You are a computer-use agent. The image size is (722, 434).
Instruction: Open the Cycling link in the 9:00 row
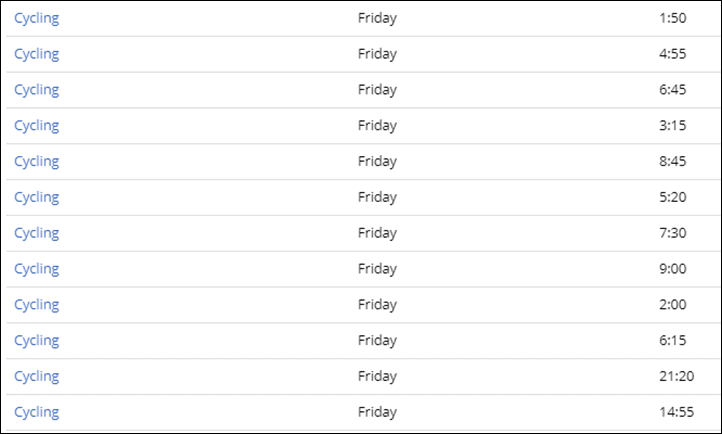tap(36, 270)
